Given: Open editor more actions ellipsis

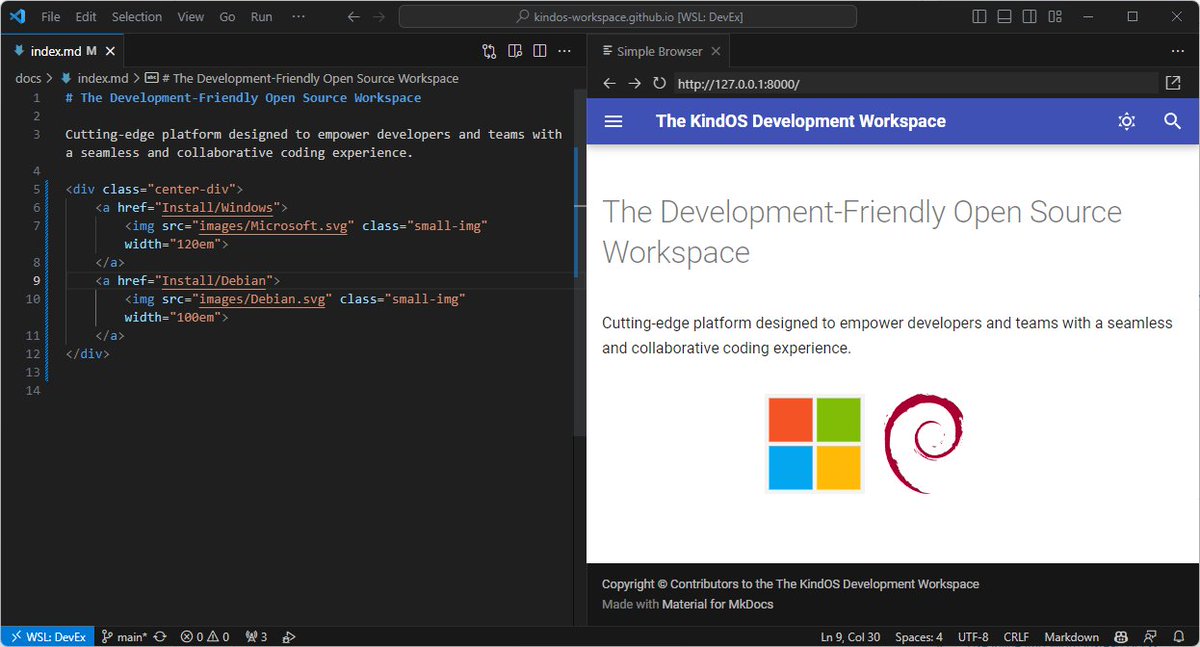Looking at the screenshot, I should point(565,51).
